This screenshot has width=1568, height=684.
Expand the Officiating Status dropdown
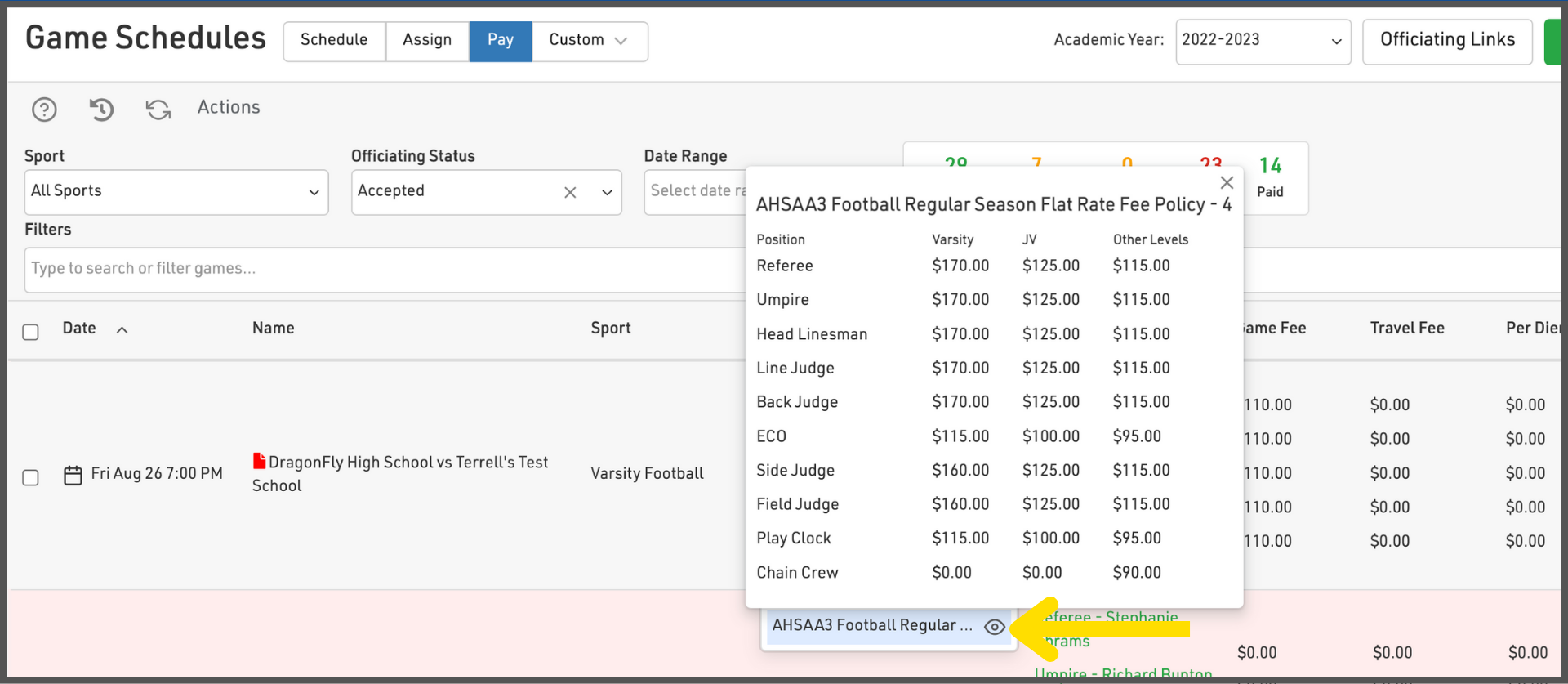click(x=607, y=192)
